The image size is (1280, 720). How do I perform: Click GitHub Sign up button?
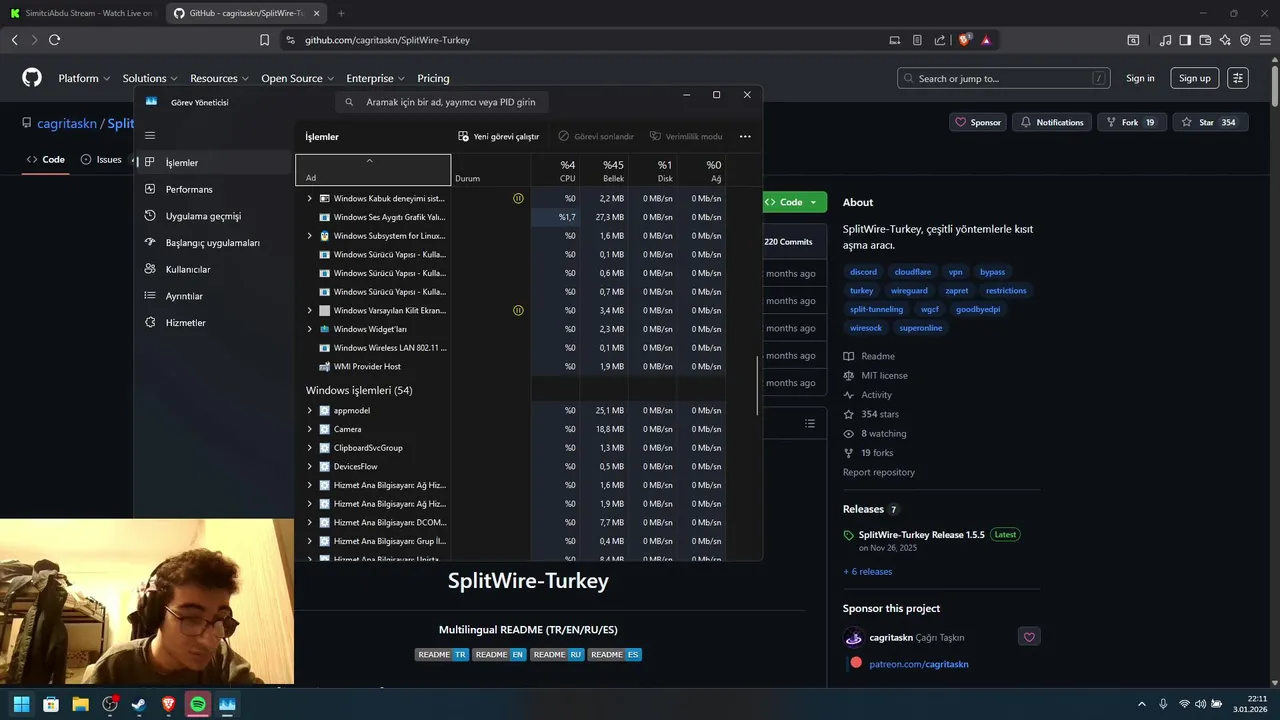coord(1194,78)
